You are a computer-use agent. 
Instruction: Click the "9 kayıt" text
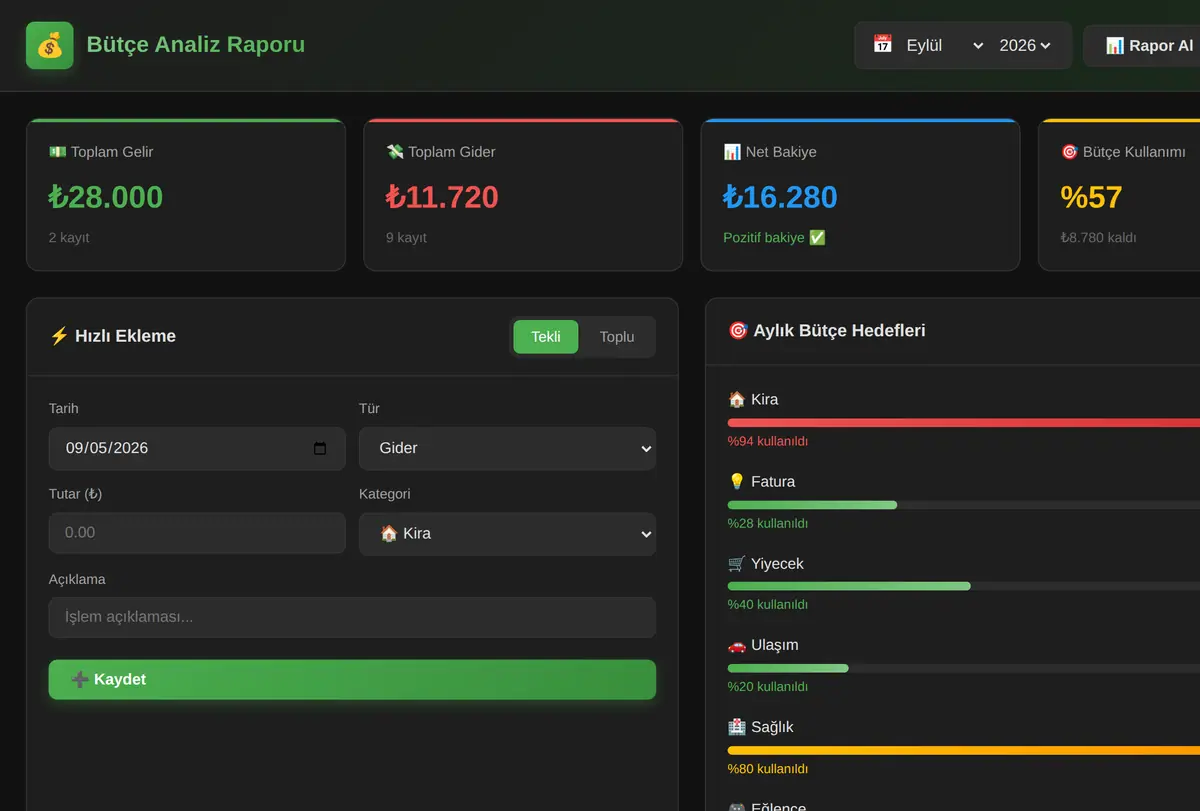[406, 238]
